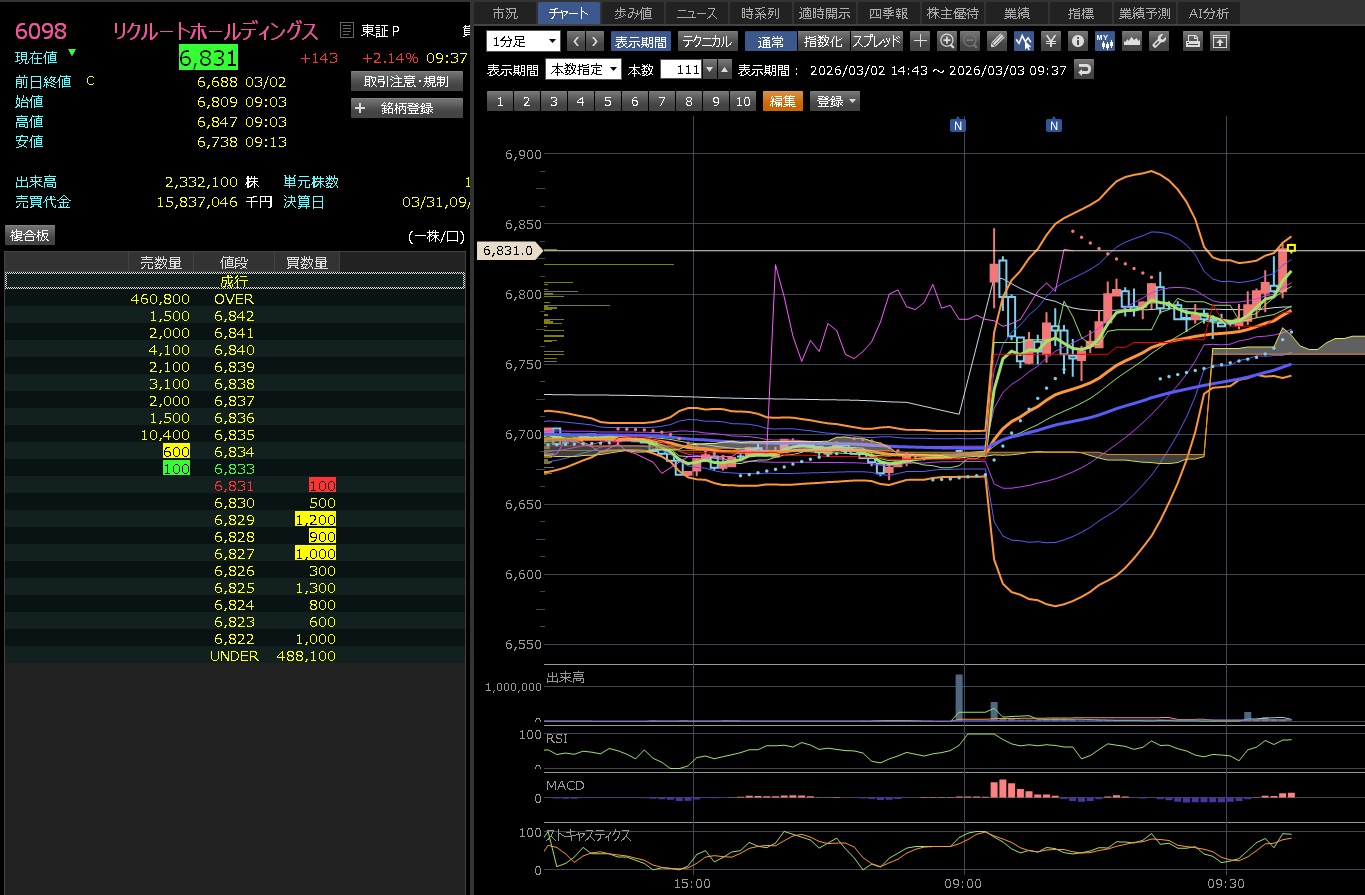Open the info circle icon
The height and width of the screenshot is (895, 1365).
pyautogui.click(x=1077, y=41)
